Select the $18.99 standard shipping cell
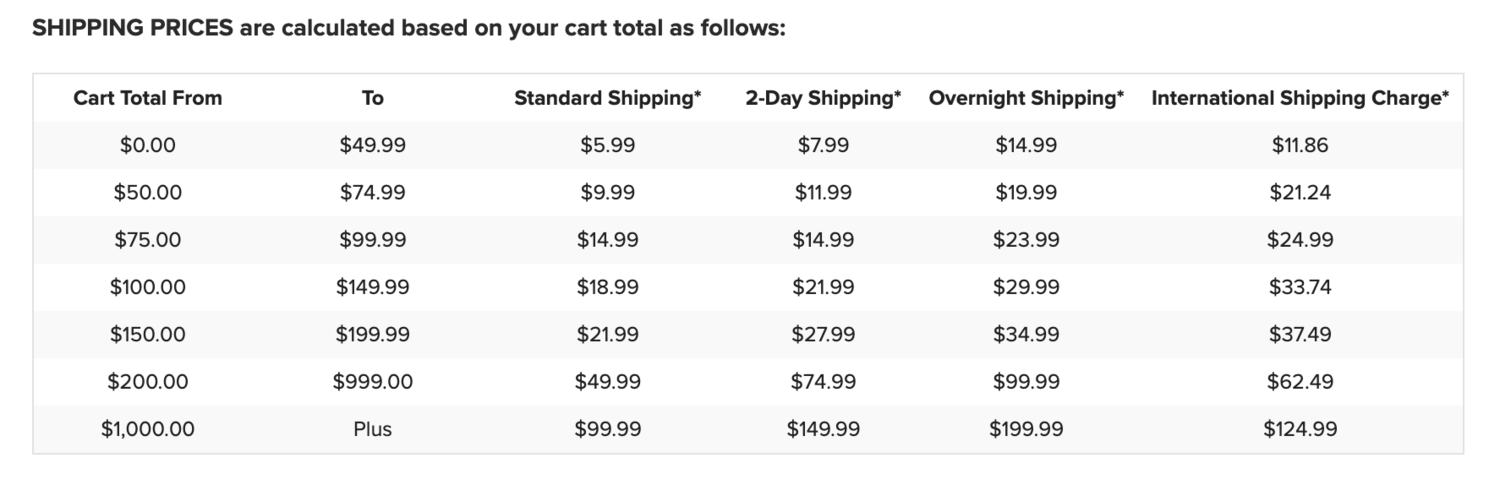 [x=608, y=287]
